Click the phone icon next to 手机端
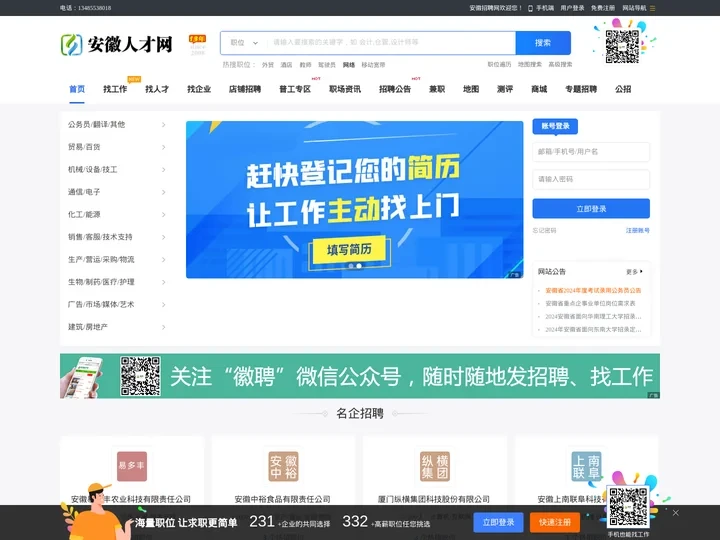Viewport: 720px width, 540px height. [x=530, y=8]
